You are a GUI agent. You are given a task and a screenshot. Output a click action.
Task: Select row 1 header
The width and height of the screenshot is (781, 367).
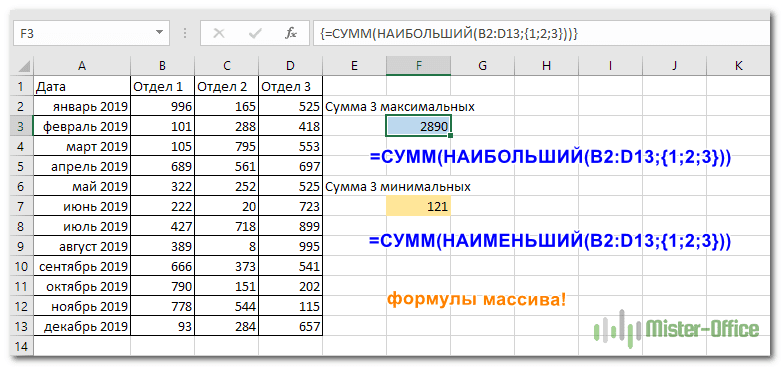coord(20,87)
